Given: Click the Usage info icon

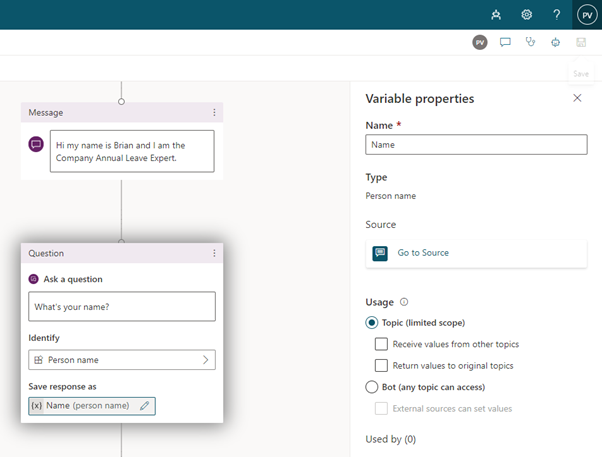Looking at the screenshot, I should 404,302.
